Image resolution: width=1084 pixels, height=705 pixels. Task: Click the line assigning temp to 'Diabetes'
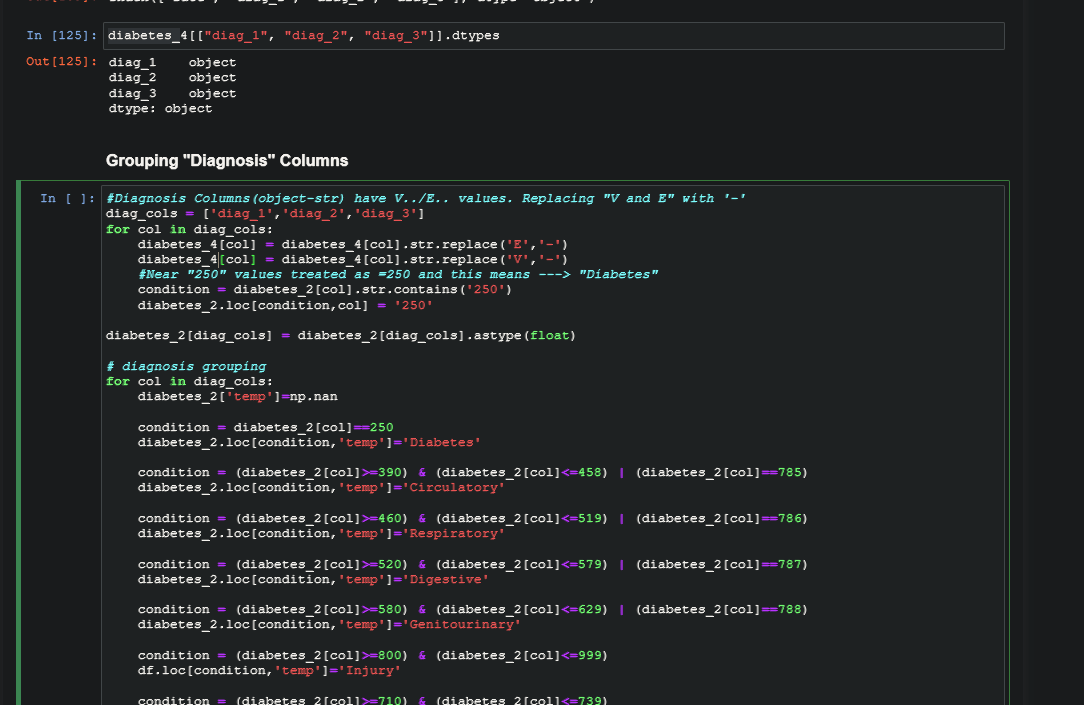309,442
